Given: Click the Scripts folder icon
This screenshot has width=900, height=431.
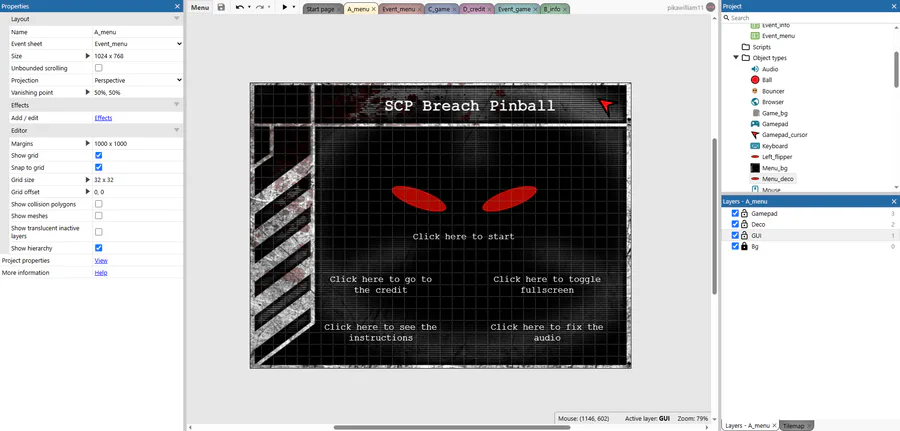Looking at the screenshot, I should pos(746,47).
